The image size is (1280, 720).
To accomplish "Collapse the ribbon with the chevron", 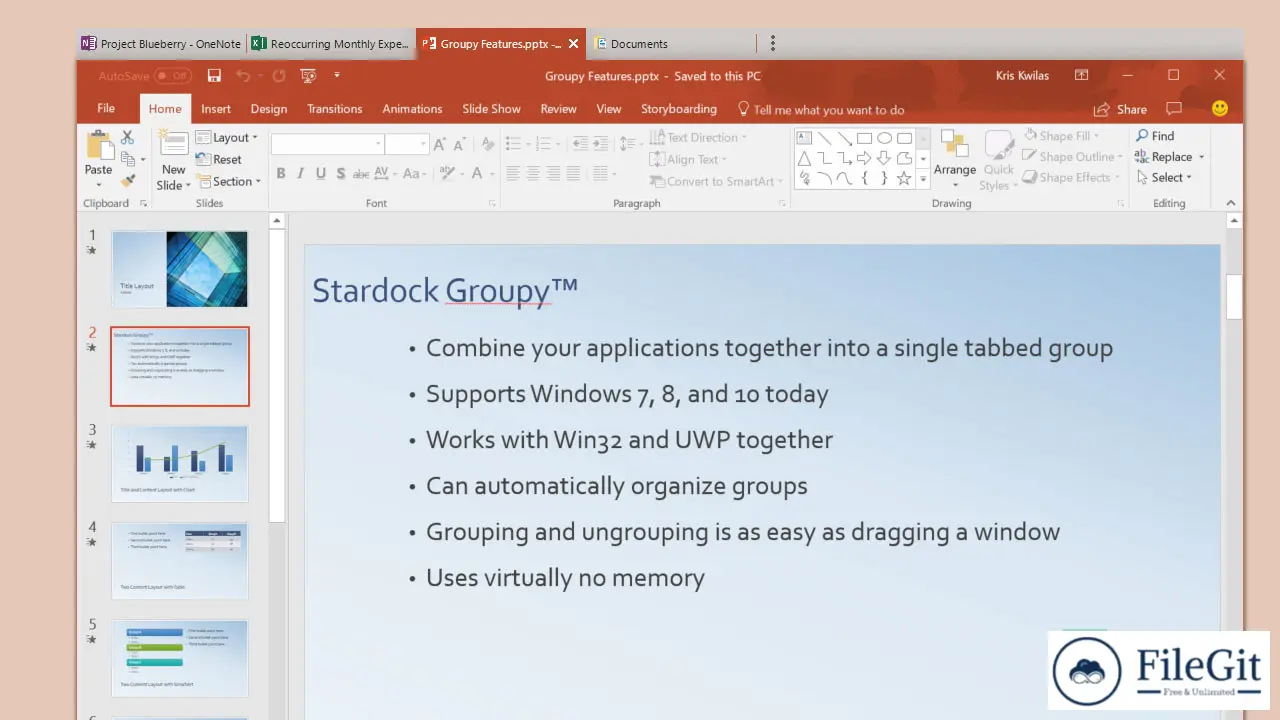I will [x=1233, y=203].
